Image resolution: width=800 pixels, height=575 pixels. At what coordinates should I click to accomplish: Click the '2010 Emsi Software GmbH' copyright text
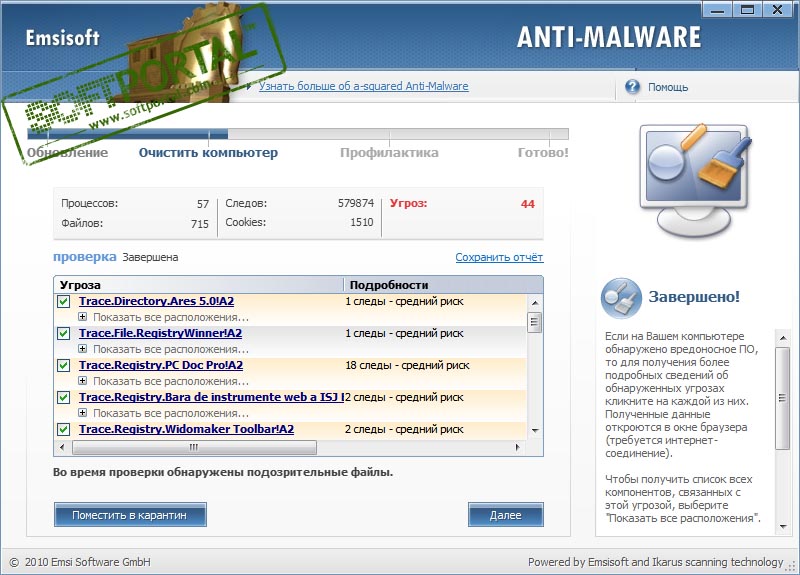(x=87, y=562)
